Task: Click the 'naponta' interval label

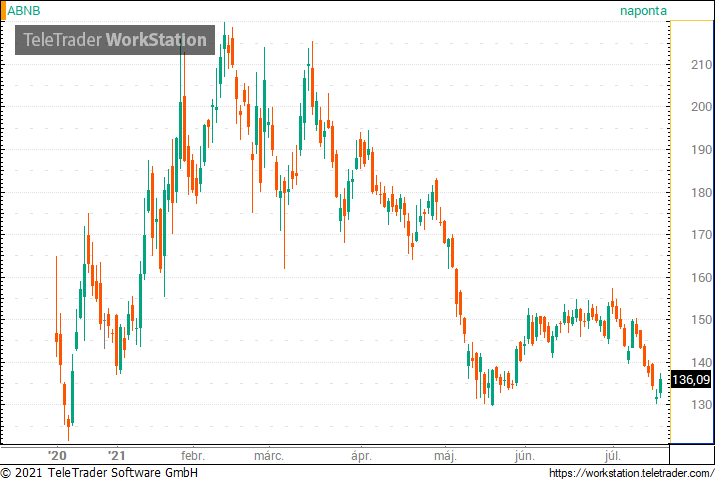Action: pos(643,11)
